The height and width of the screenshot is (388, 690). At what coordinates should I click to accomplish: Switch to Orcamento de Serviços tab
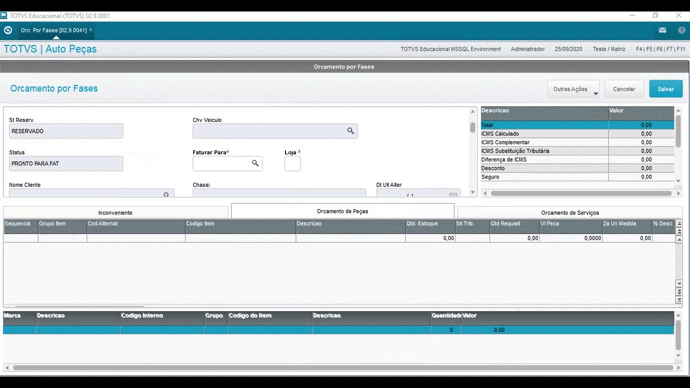click(570, 212)
